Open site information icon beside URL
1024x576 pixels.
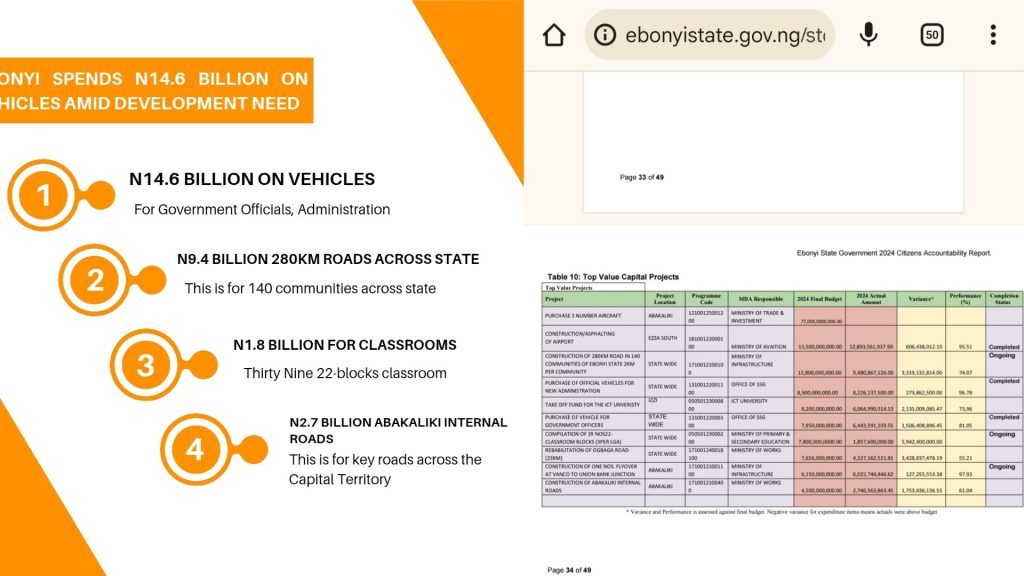pyautogui.click(x=605, y=35)
